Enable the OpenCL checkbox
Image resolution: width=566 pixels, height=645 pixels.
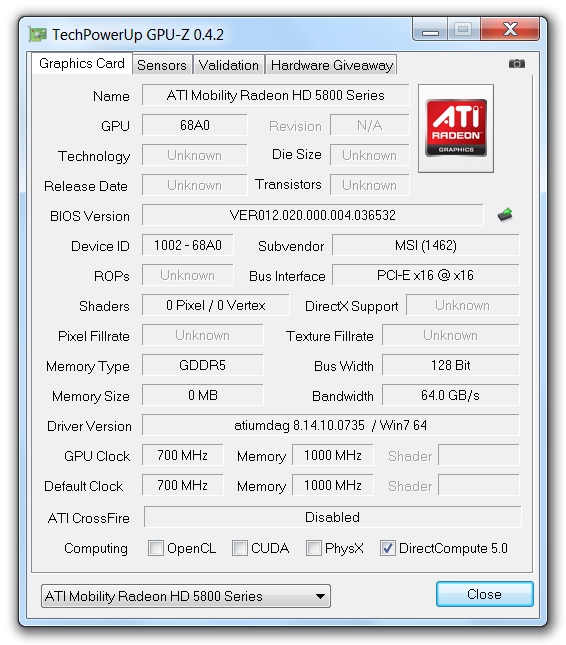pos(156,548)
